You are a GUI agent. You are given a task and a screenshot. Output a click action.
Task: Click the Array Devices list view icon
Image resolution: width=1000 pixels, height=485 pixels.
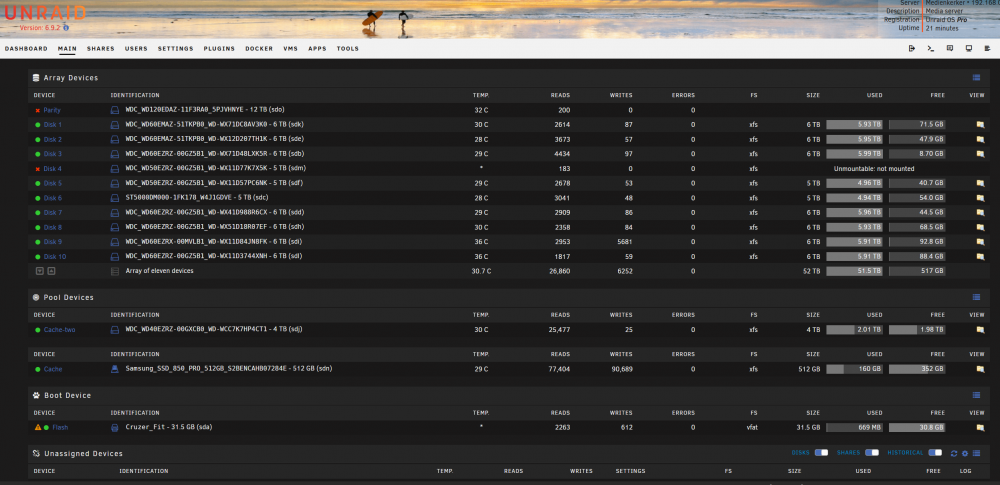[976, 78]
